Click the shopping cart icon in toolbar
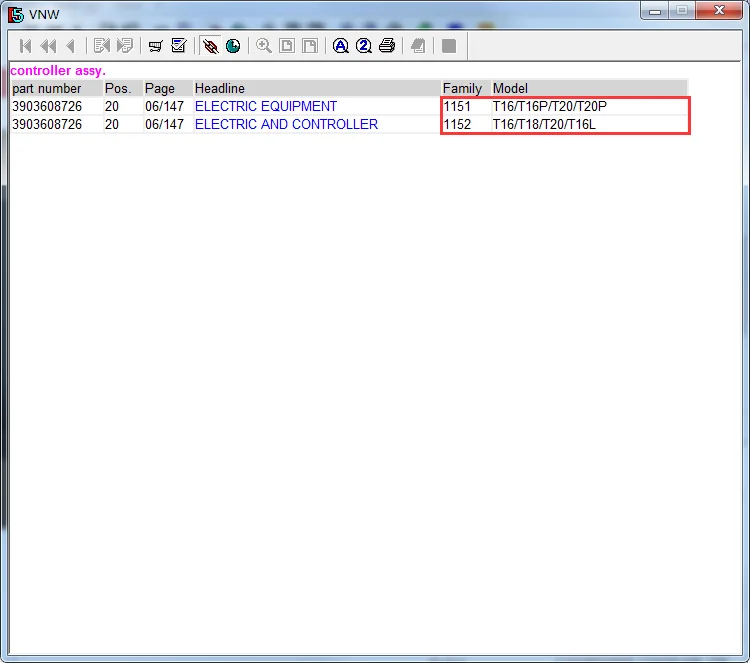 click(x=155, y=46)
